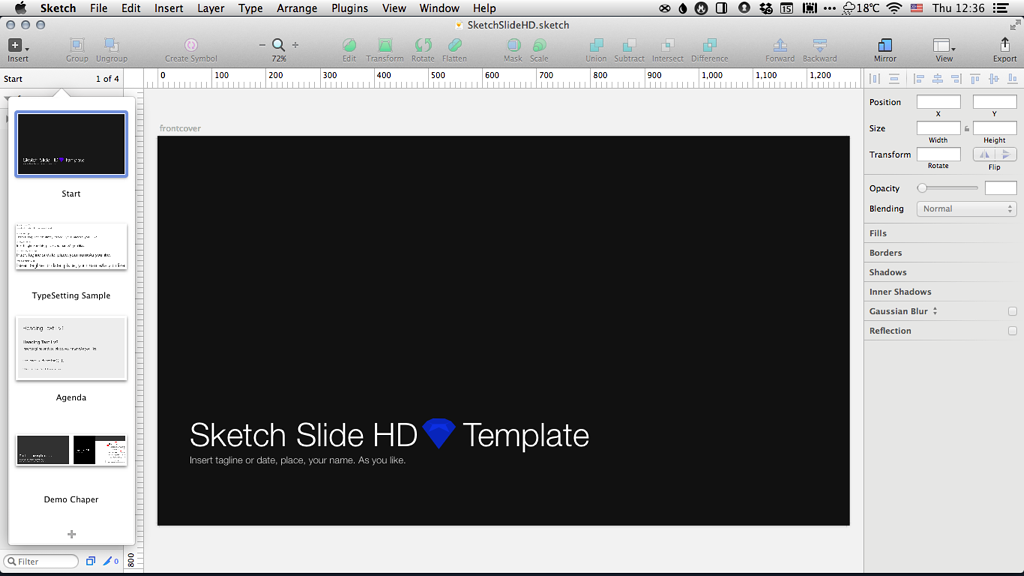Open the Insert menu
This screenshot has width=1024, height=576.
168,8
